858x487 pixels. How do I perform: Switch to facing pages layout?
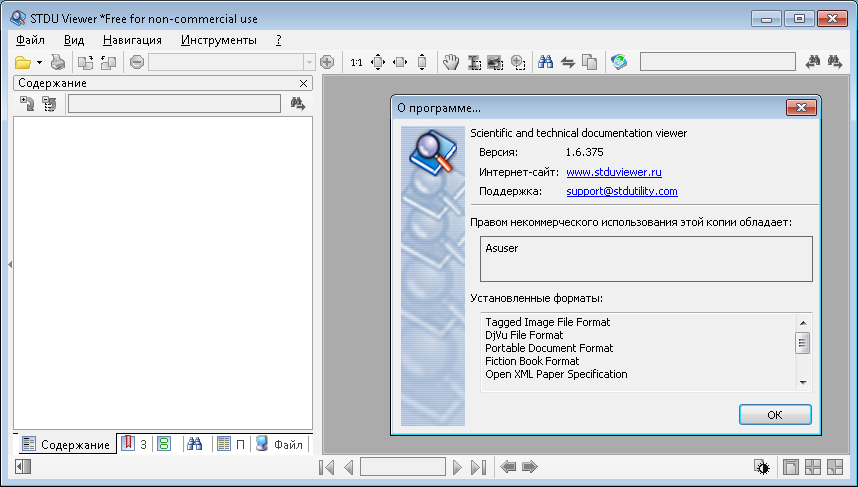point(813,467)
